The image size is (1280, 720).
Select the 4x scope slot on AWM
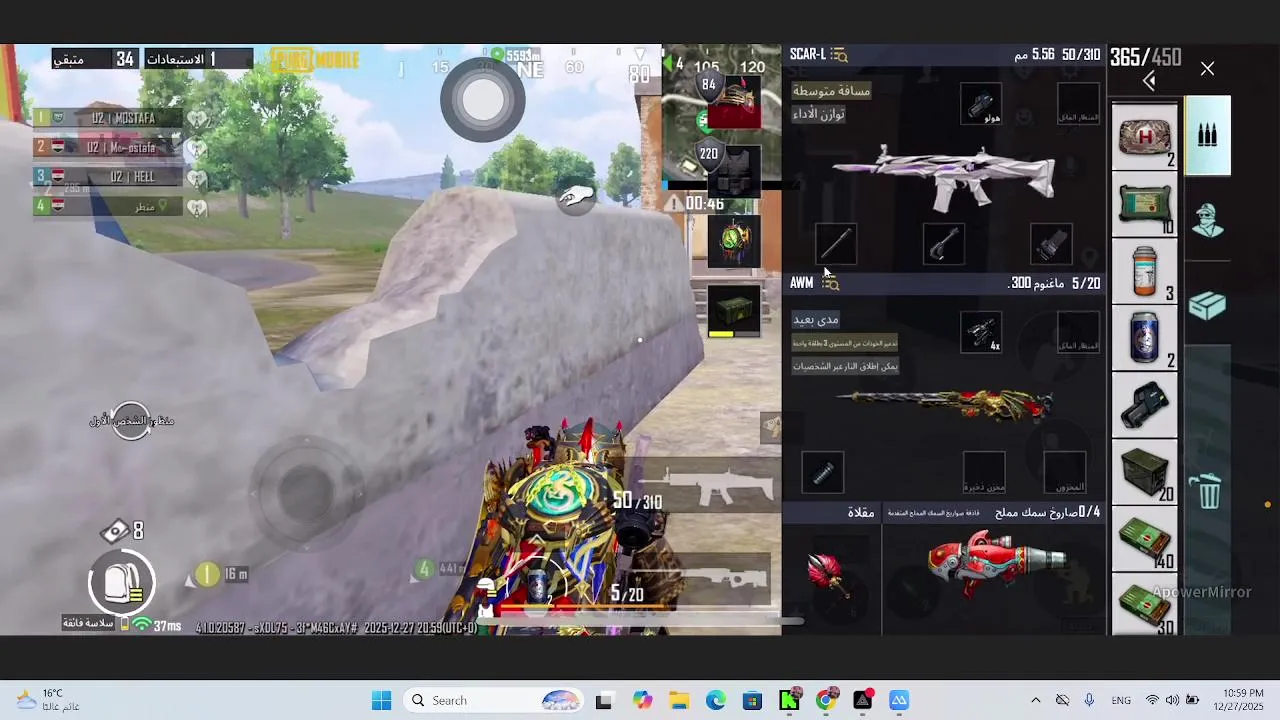point(981,333)
